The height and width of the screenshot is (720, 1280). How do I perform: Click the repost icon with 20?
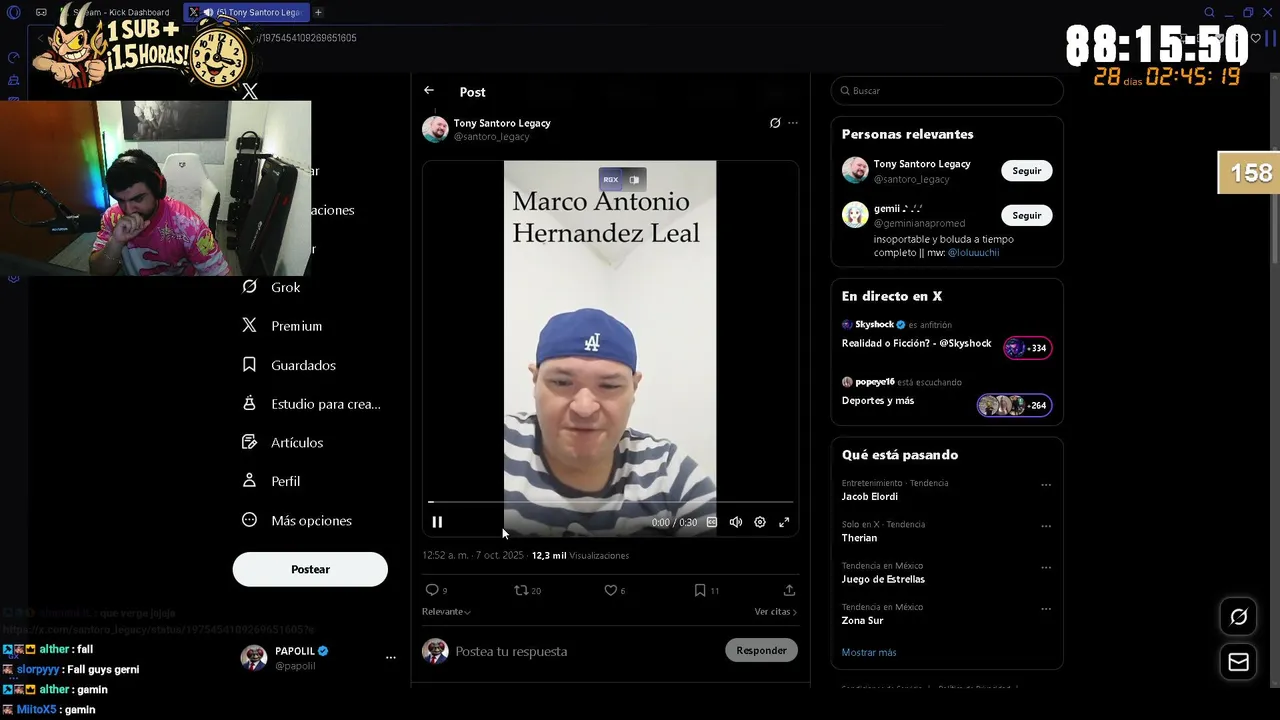[521, 590]
